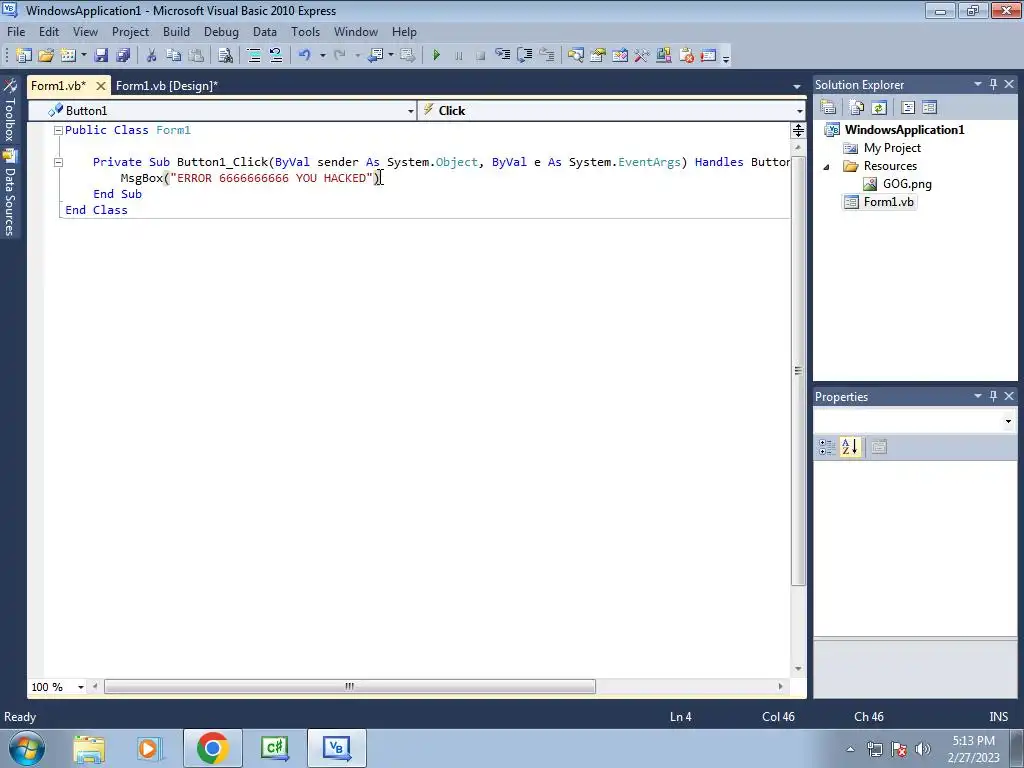Toggle the pin on Properties panel

(x=993, y=396)
